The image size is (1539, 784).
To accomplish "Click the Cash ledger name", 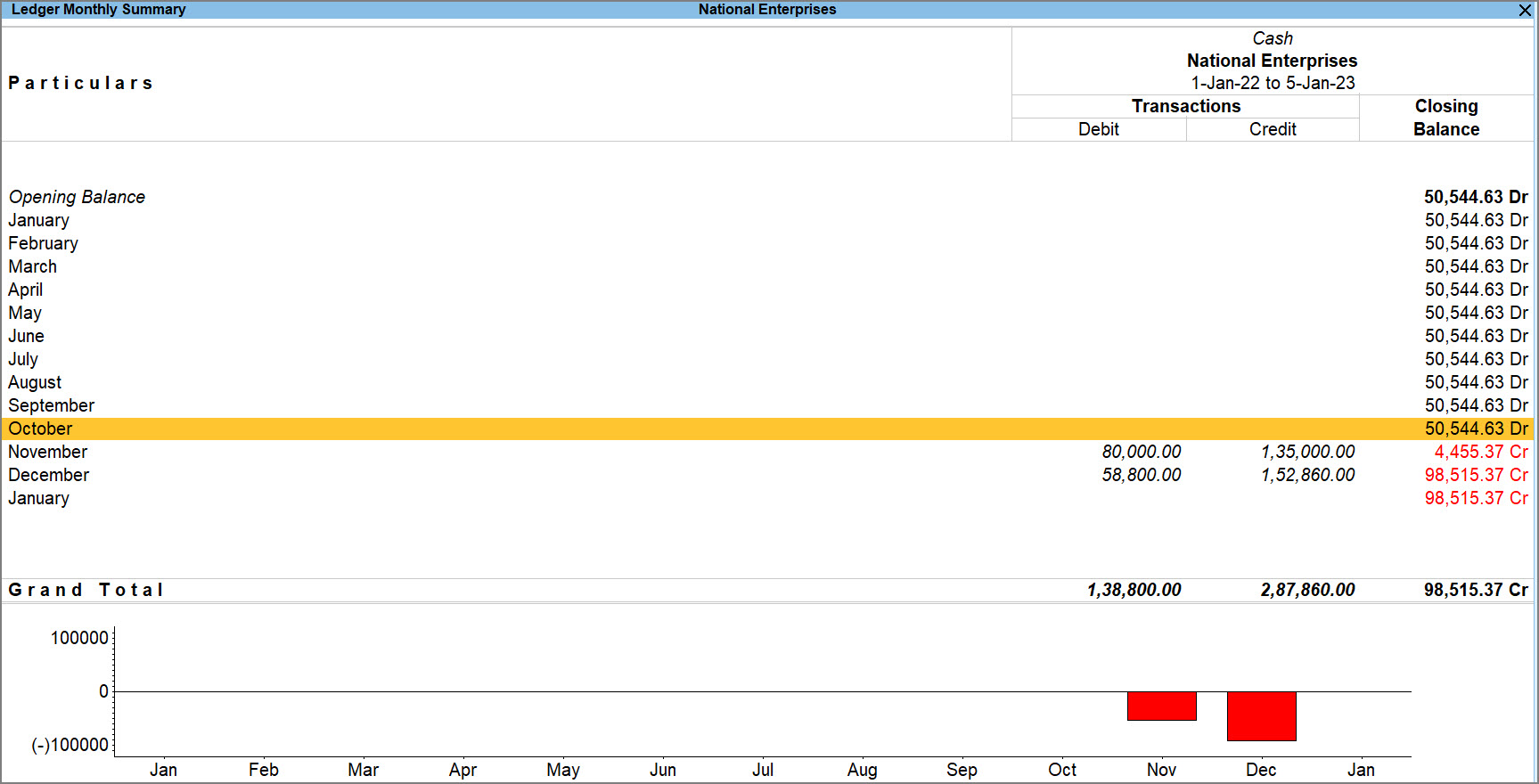I will click(1273, 38).
